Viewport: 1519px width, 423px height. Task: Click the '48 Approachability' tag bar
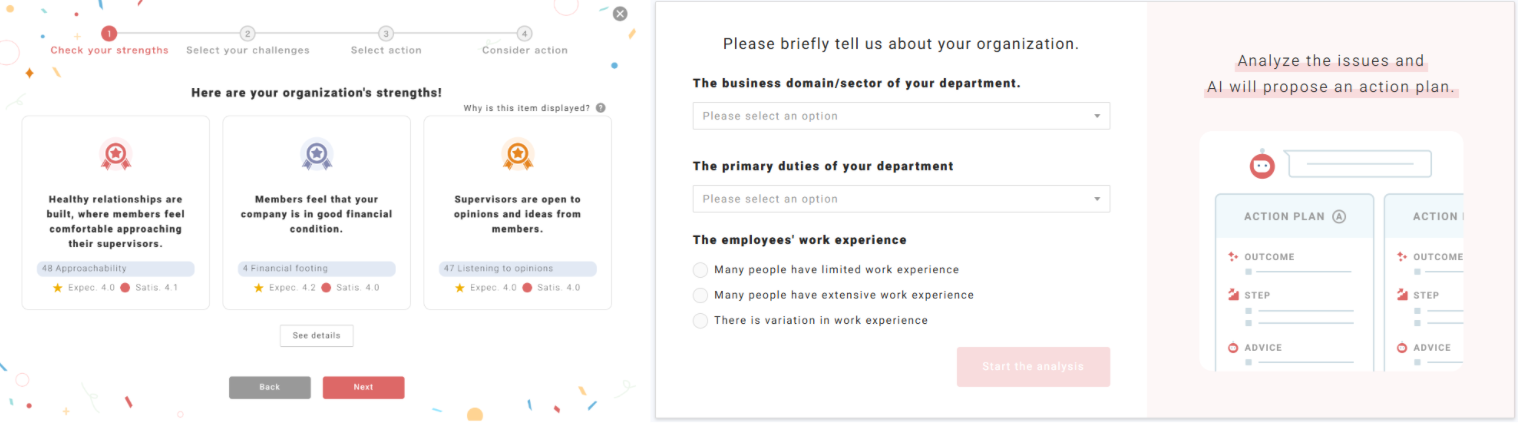click(x=116, y=269)
